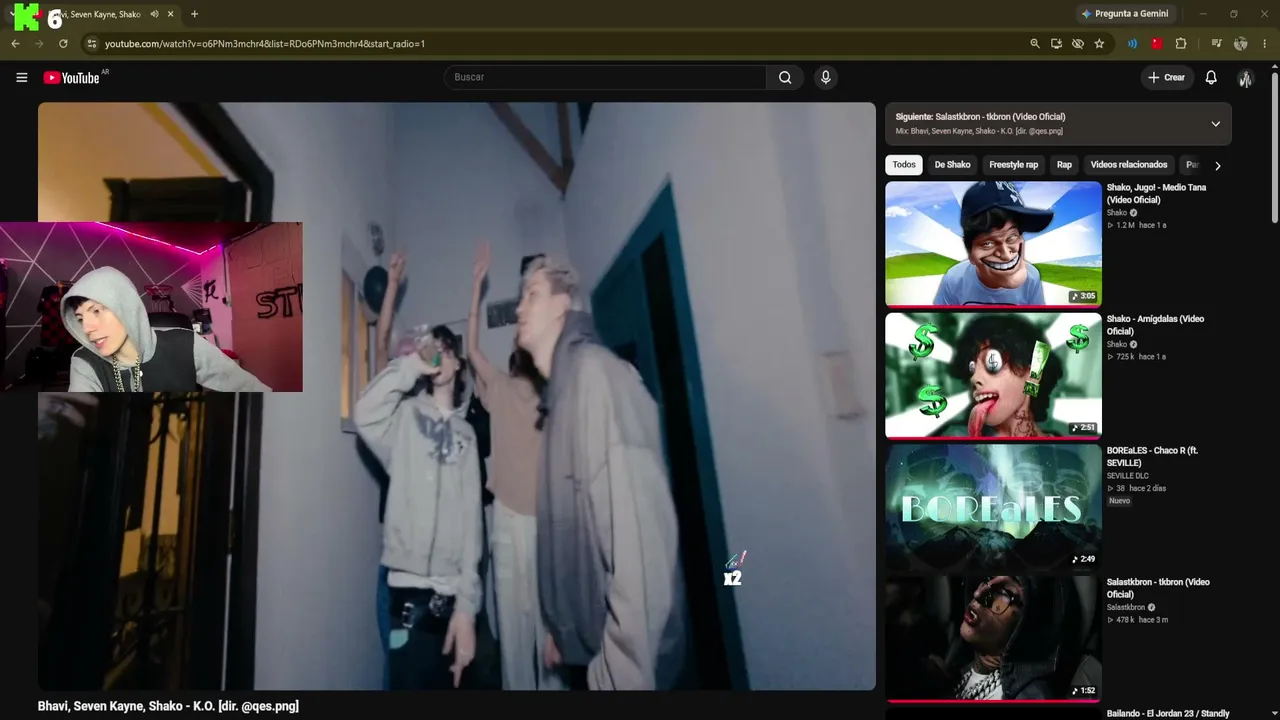
Task: Open YouTube notifications bell
Action: (1211, 77)
